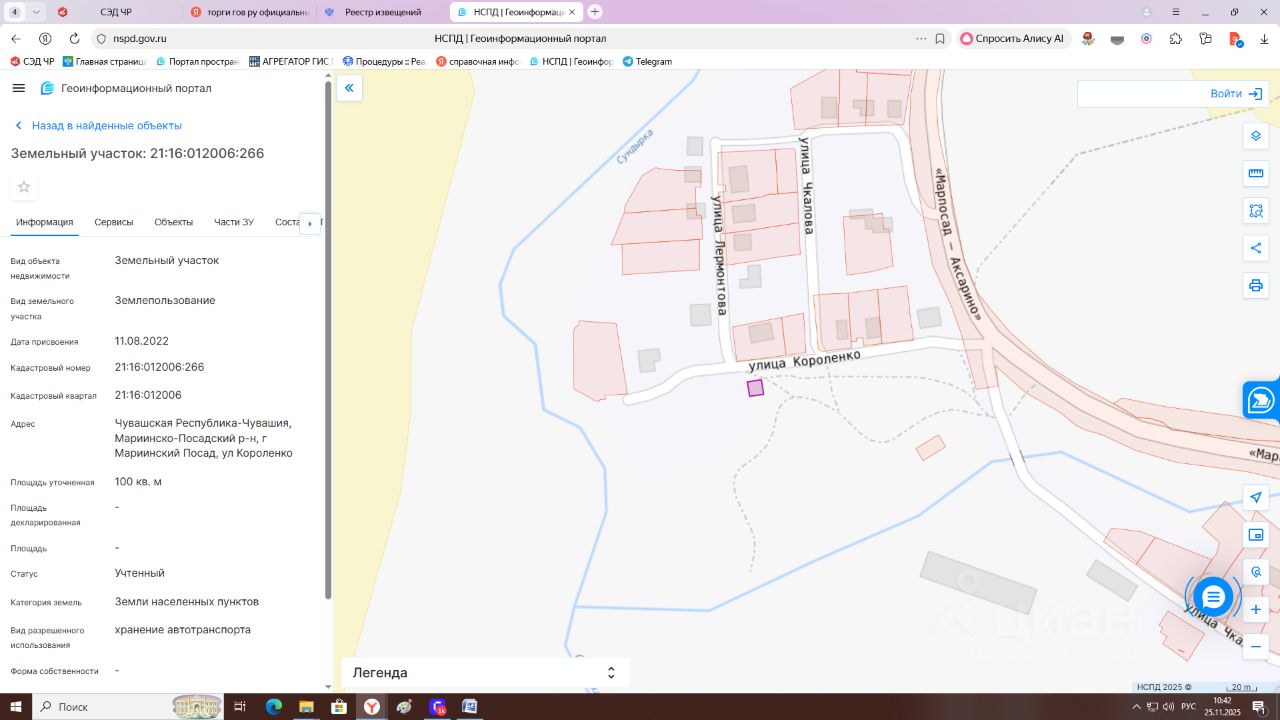Open the overview mini-map tool
This screenshot has height=720, width=1280.
pyautogui.click(x=1256, y=535)
